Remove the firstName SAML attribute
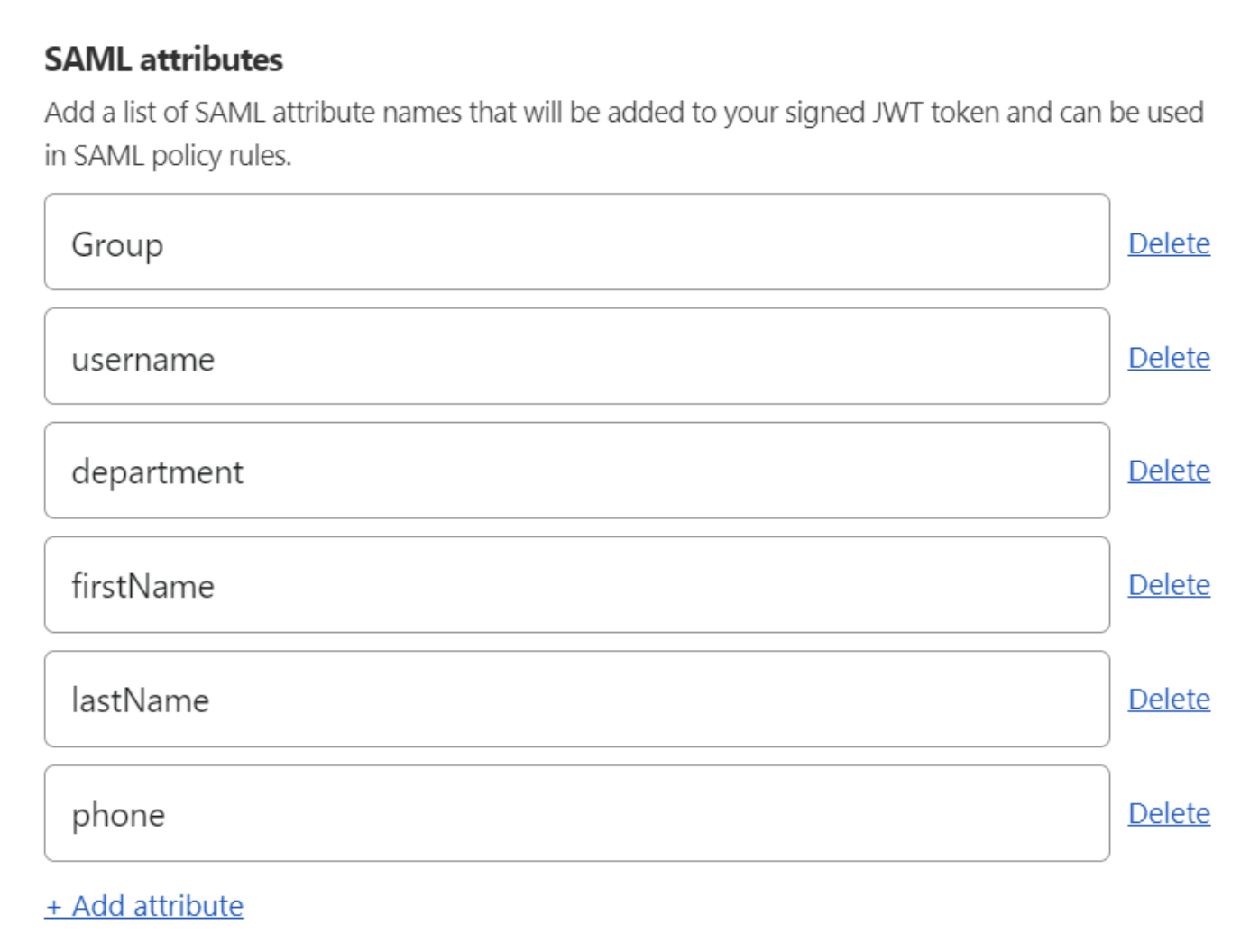Image resolution: width=1259 pixels, height=952 pixels. 1170,584
